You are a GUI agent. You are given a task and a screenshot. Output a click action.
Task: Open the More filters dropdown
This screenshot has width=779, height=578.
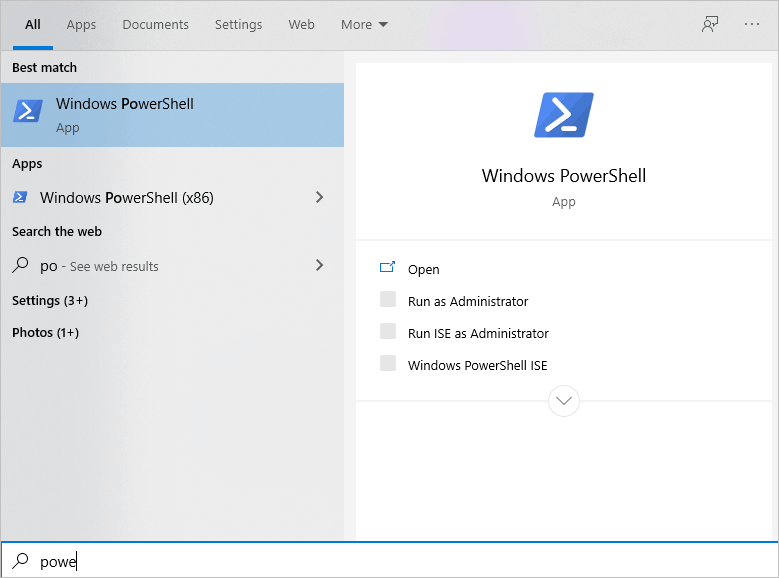pos(364,24)
